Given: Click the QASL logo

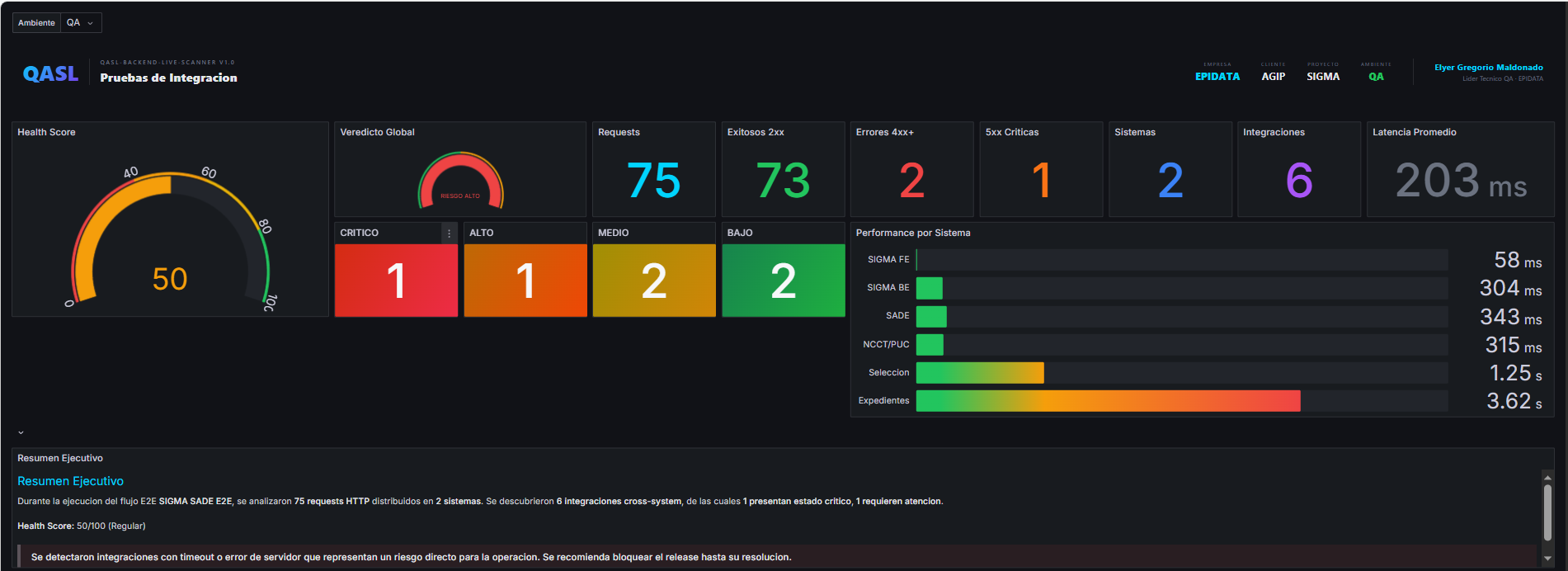Looking at the screenshot, I should click(50, 74).
